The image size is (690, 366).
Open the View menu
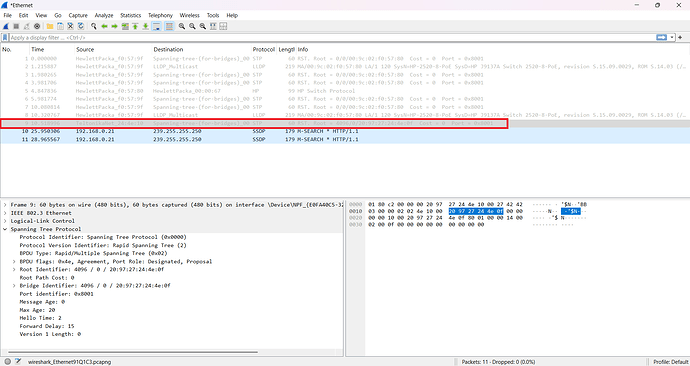click(x=41, y=15)
